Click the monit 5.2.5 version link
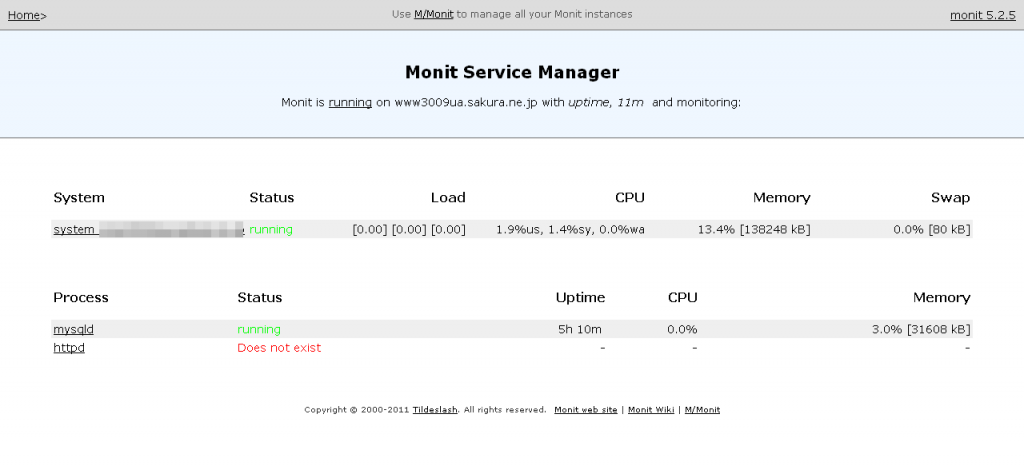Screen dimensions: 1024x466 (x=982, y=16)
